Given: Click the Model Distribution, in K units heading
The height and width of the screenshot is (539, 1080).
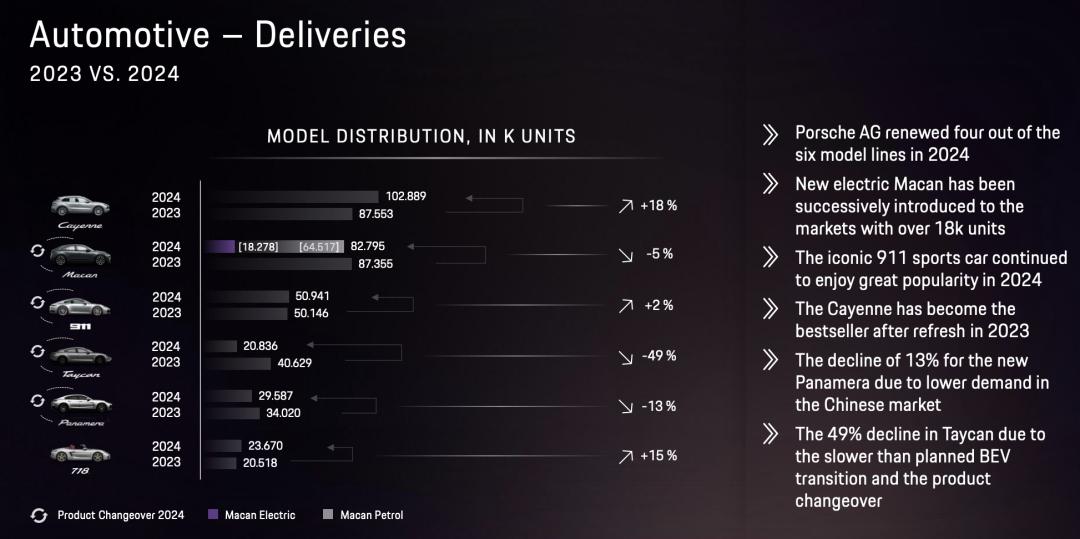Looking at the screenshot, I should [x=422, y=136].
